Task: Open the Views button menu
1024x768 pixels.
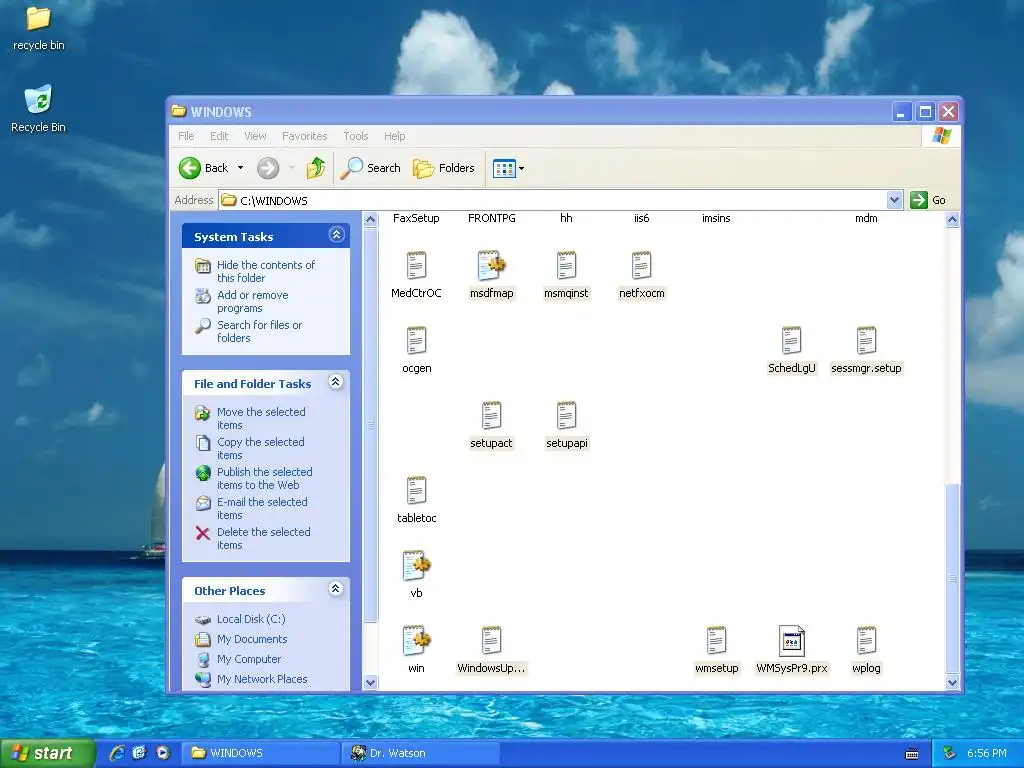Action: [508, 168]
